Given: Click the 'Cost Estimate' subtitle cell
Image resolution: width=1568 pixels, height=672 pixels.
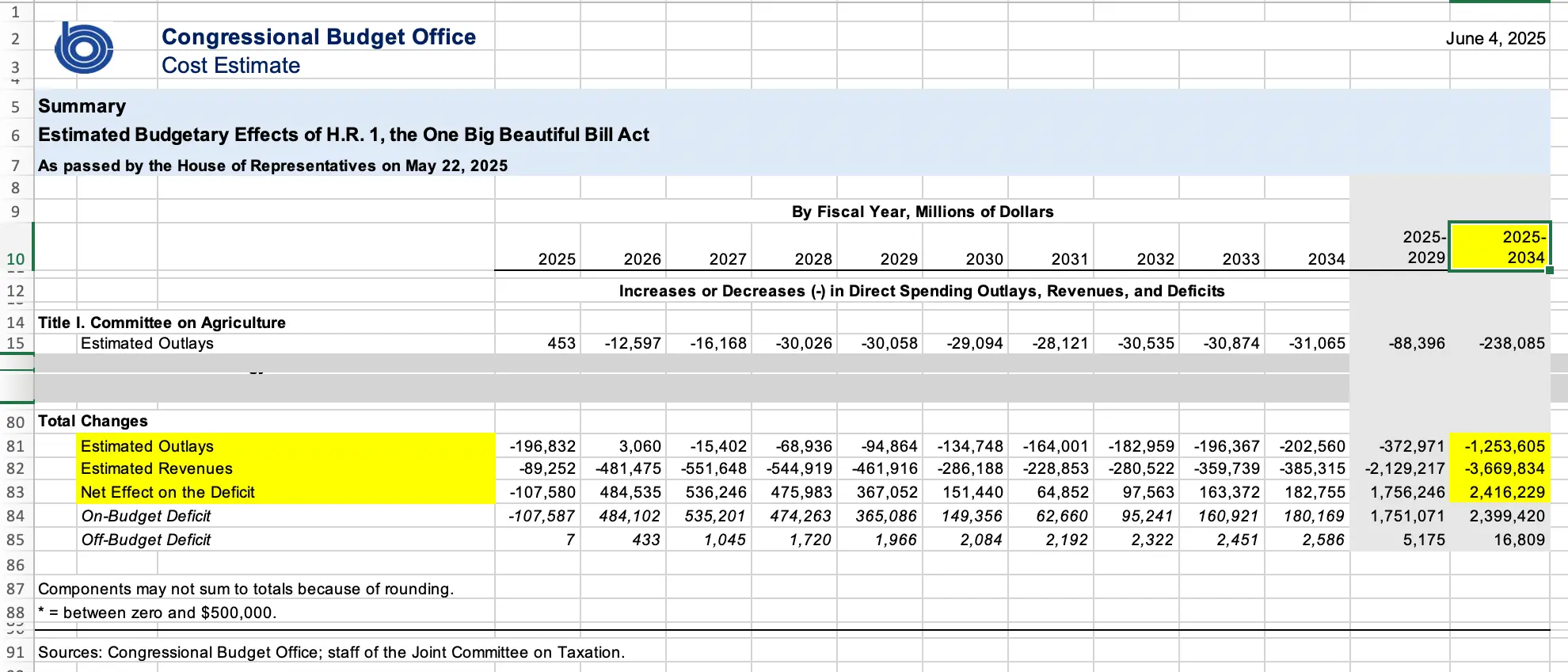Looking at the screenshot, I should tap(230, 65).
